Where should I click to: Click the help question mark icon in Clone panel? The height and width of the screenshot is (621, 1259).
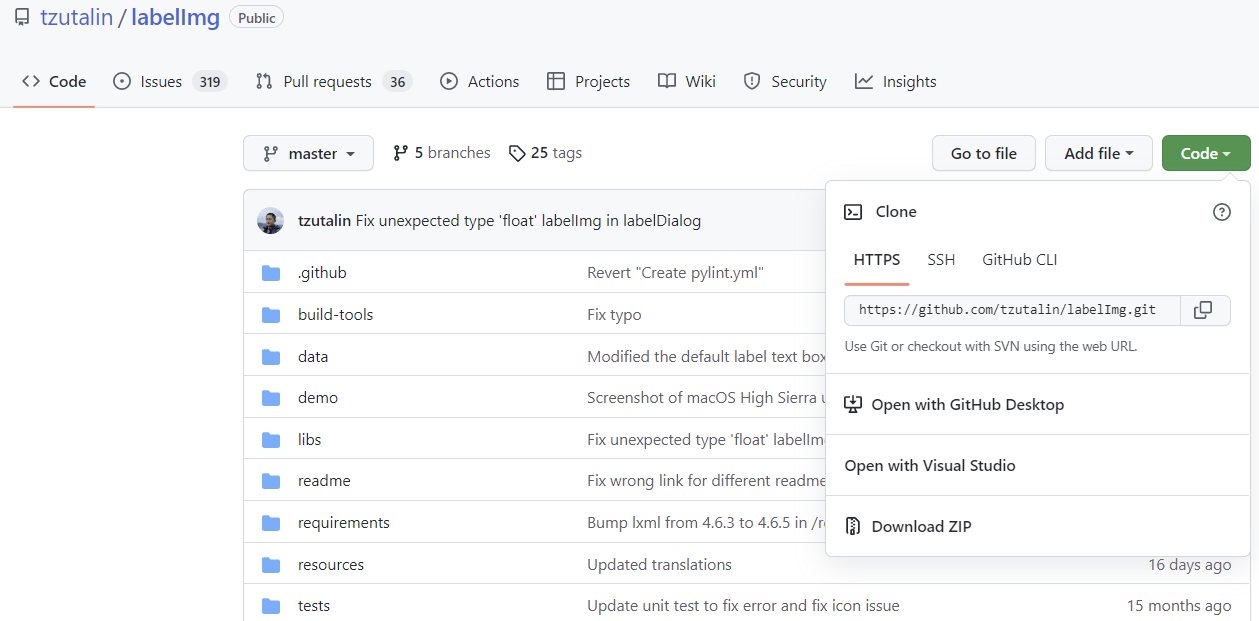pyautogui.click(x=1222, y=212)
